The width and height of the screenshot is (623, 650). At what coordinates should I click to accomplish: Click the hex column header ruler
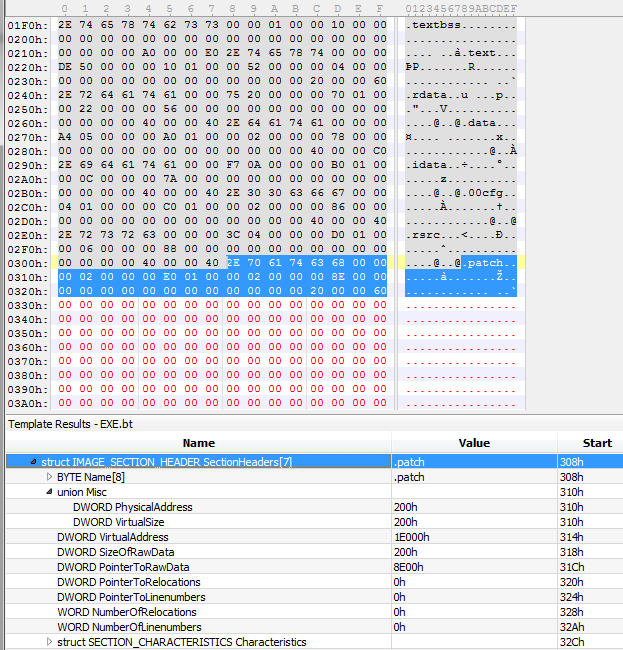point(222,9)
